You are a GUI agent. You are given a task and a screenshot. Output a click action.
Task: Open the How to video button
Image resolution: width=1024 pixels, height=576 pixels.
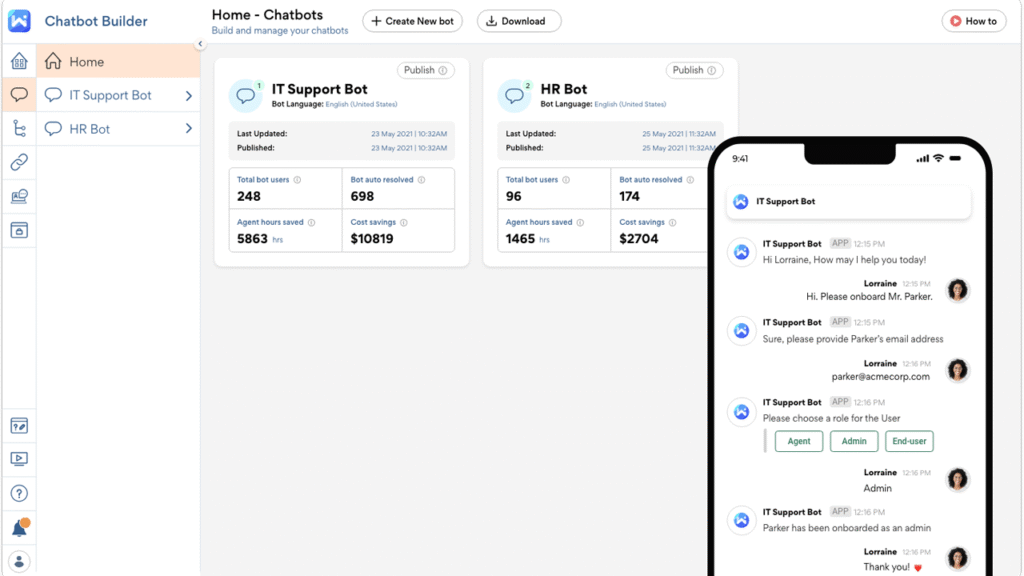coord(973,21)
